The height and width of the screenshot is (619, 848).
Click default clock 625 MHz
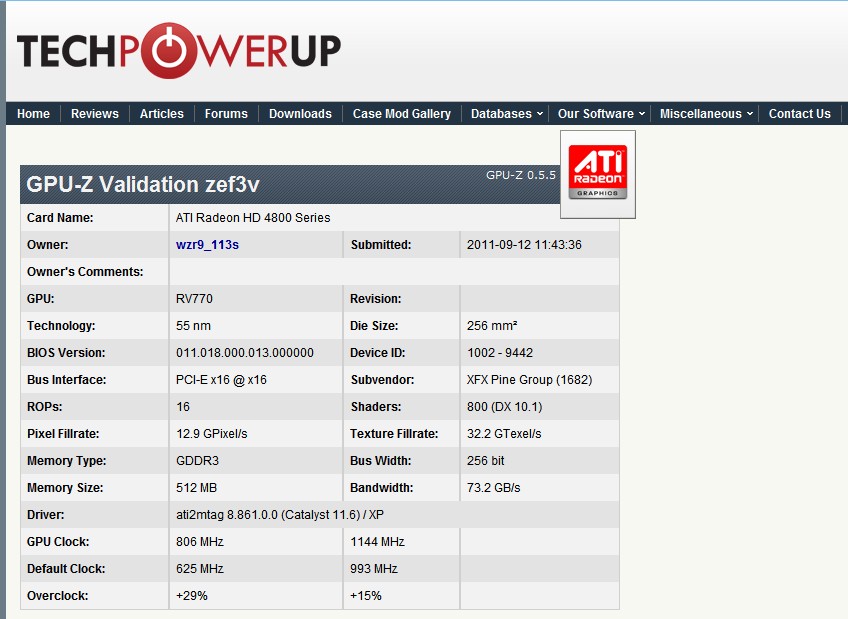point(200,569)
